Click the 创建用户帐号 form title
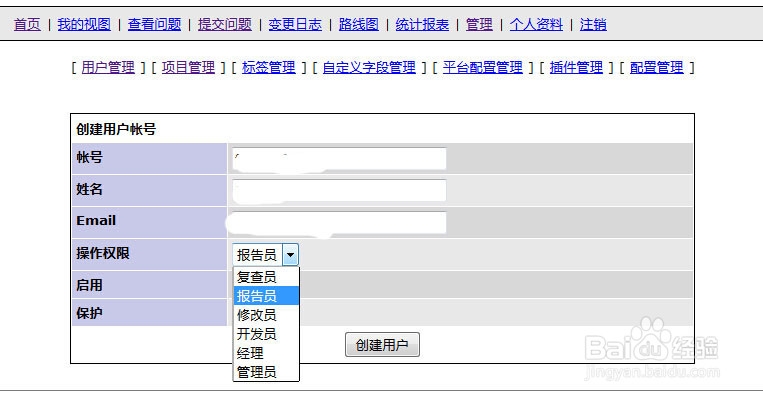Screen dimensions: 763x398 116,129
